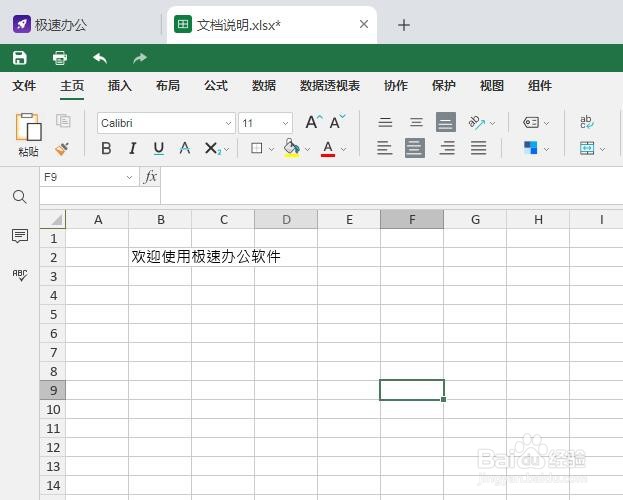
Task: Click the number format tag icon
Action: 531,122
